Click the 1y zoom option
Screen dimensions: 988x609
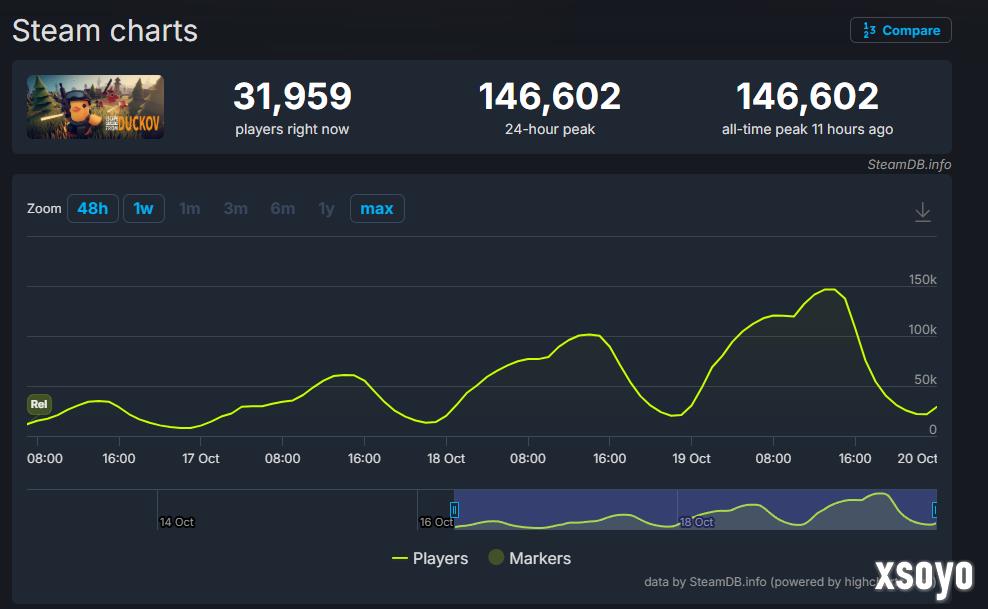coord(326,209)
